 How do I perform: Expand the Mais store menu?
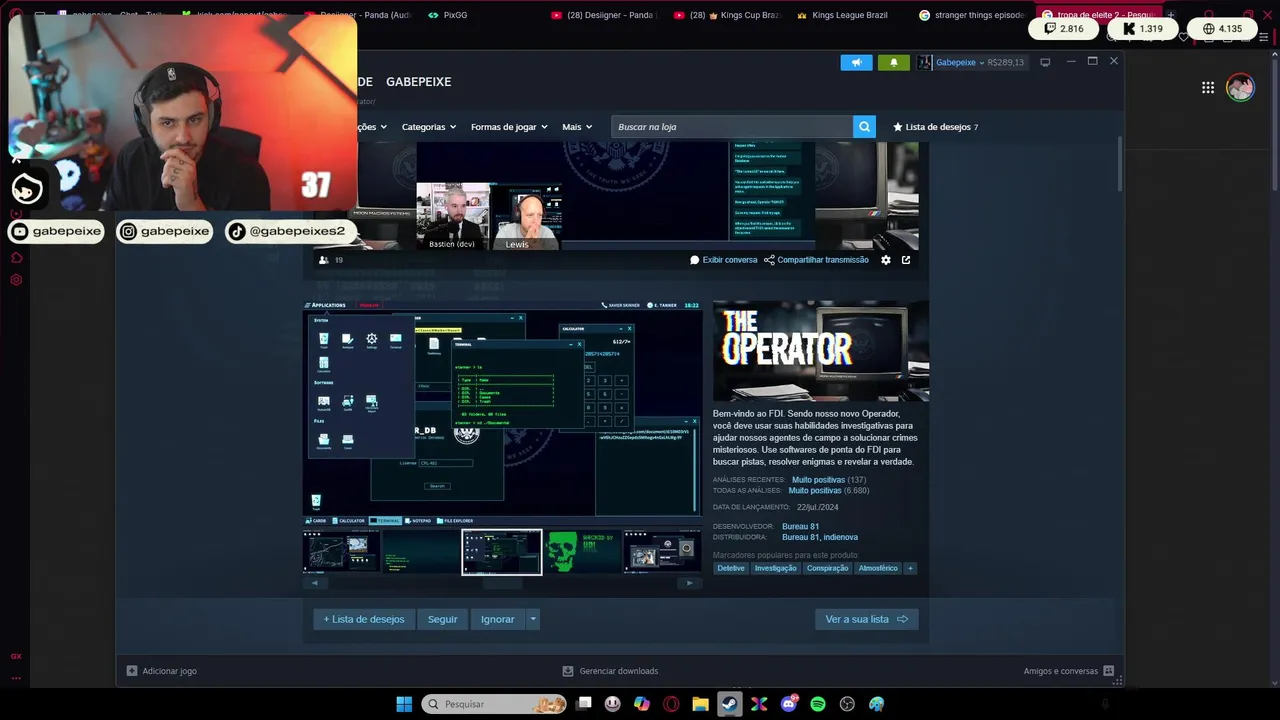[577, 127]
